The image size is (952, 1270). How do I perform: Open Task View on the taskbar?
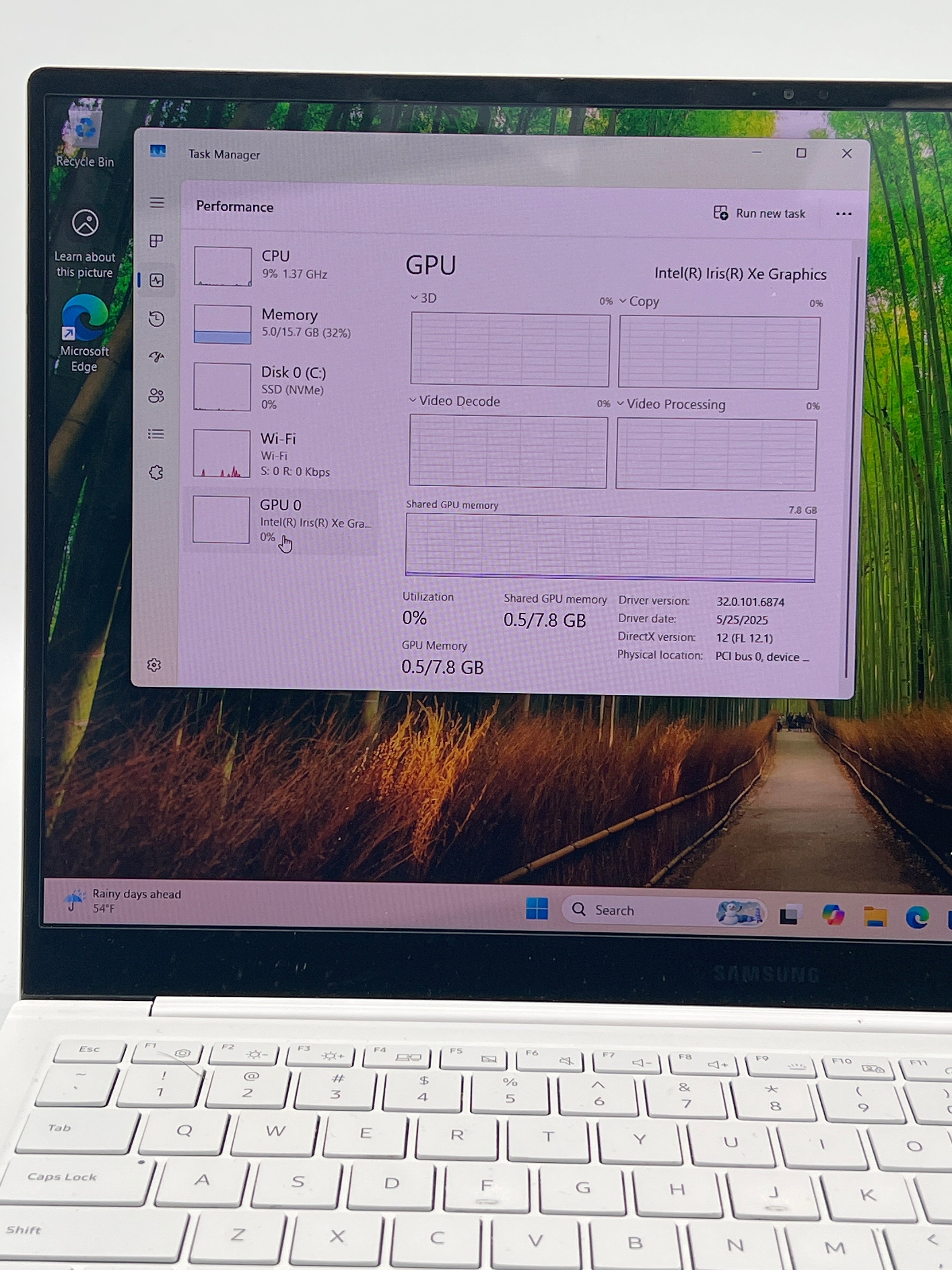coord(790,915)
